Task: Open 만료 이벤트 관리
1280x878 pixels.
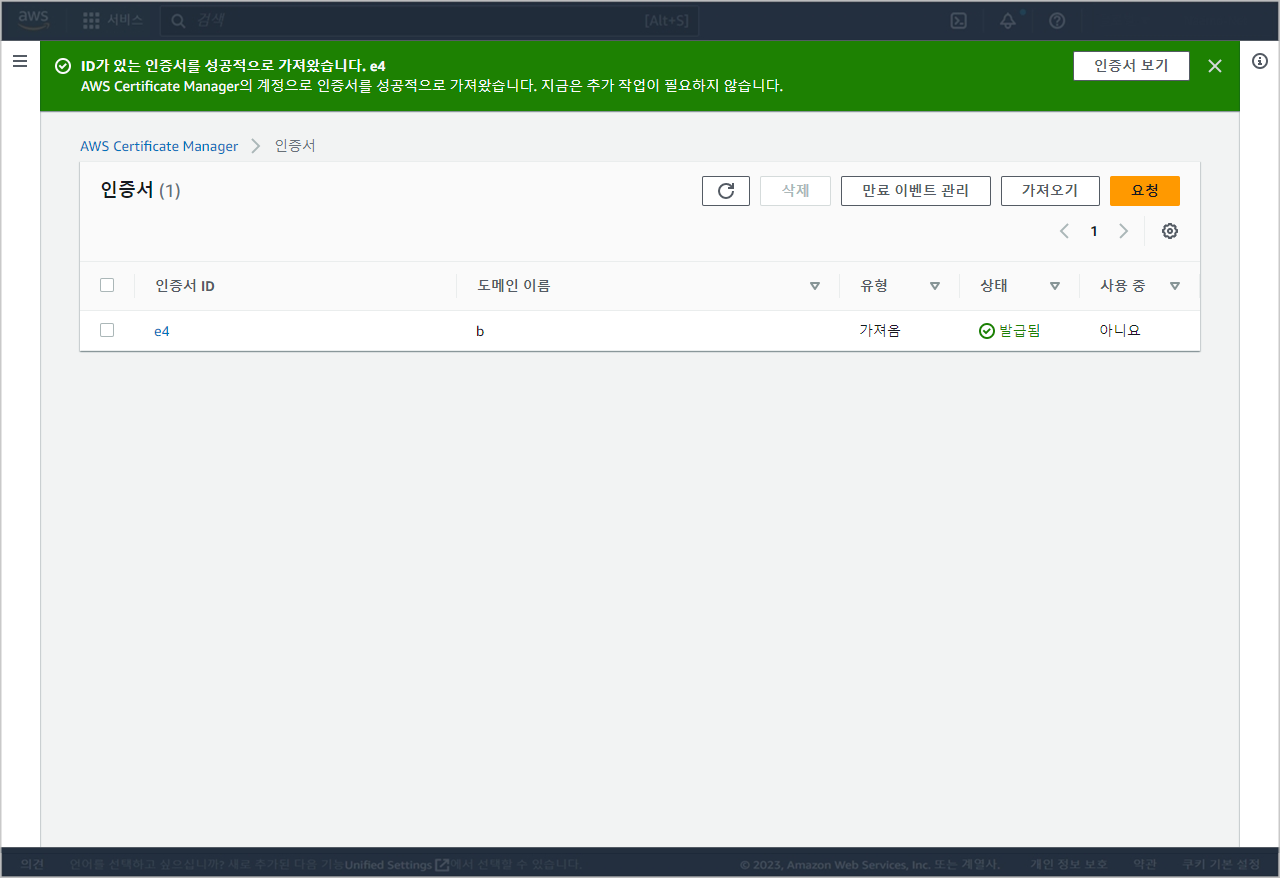Action: click(916, 191)
